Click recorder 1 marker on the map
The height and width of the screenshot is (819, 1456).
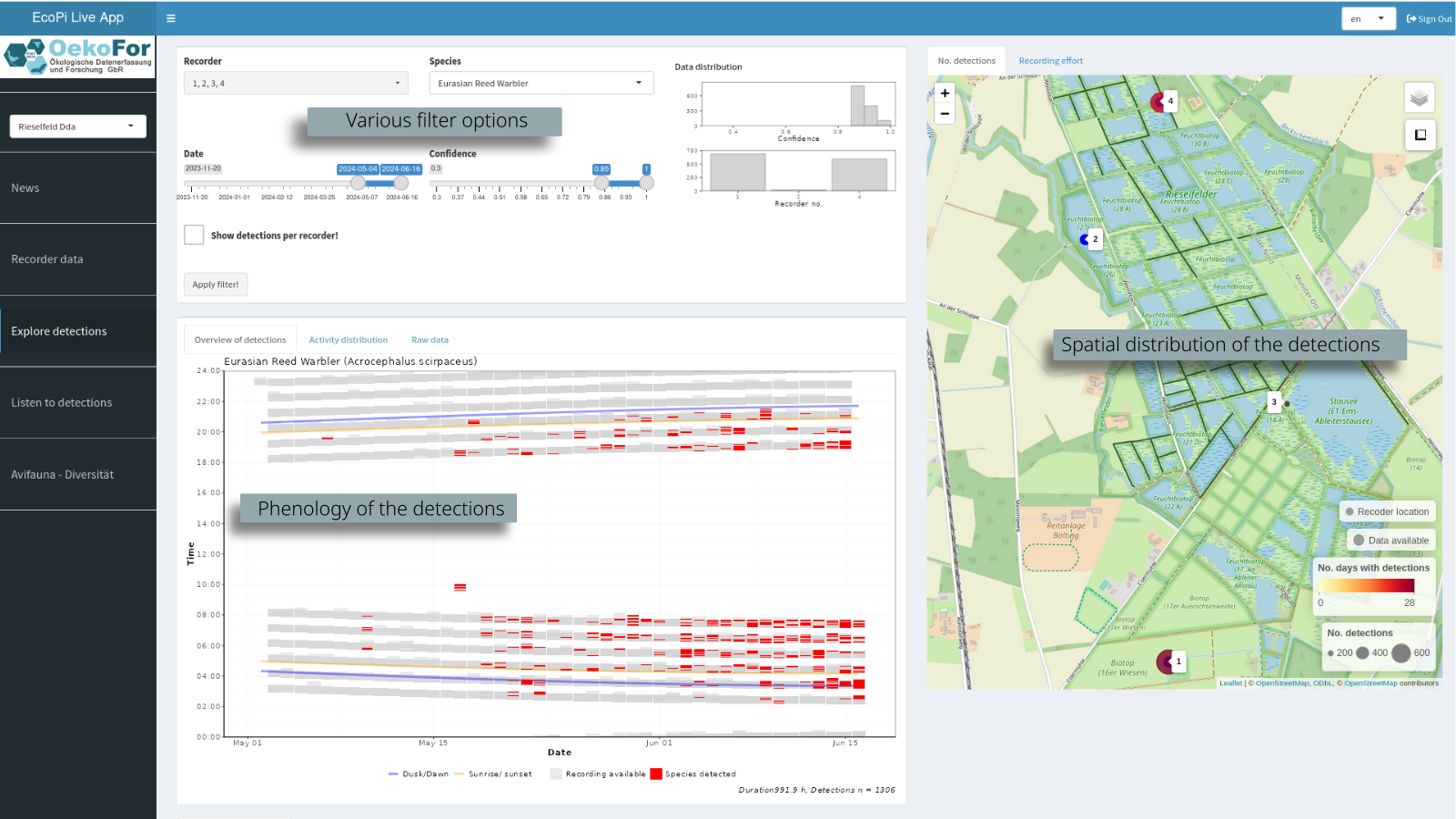(1166, 662)
